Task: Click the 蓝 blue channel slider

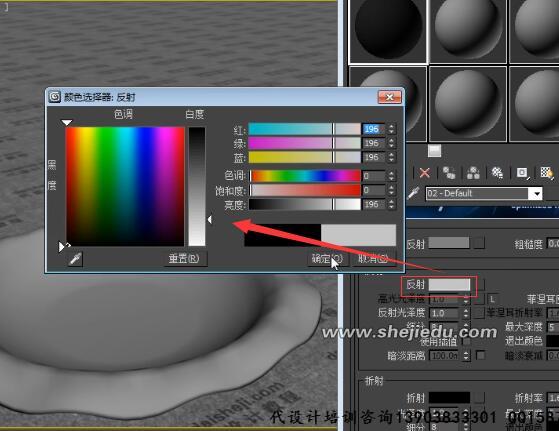Action: [x=304, y=157]
